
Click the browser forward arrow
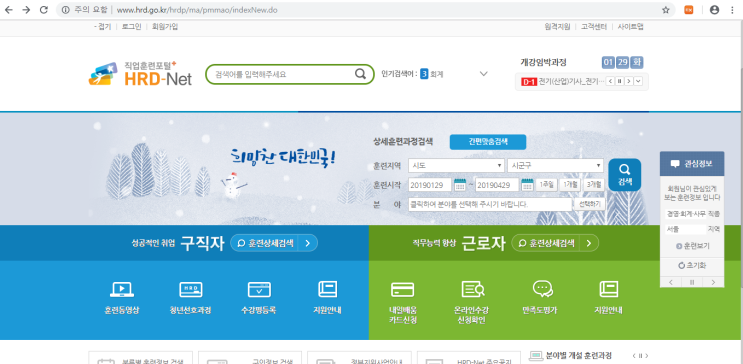click(x=26, y=10)
